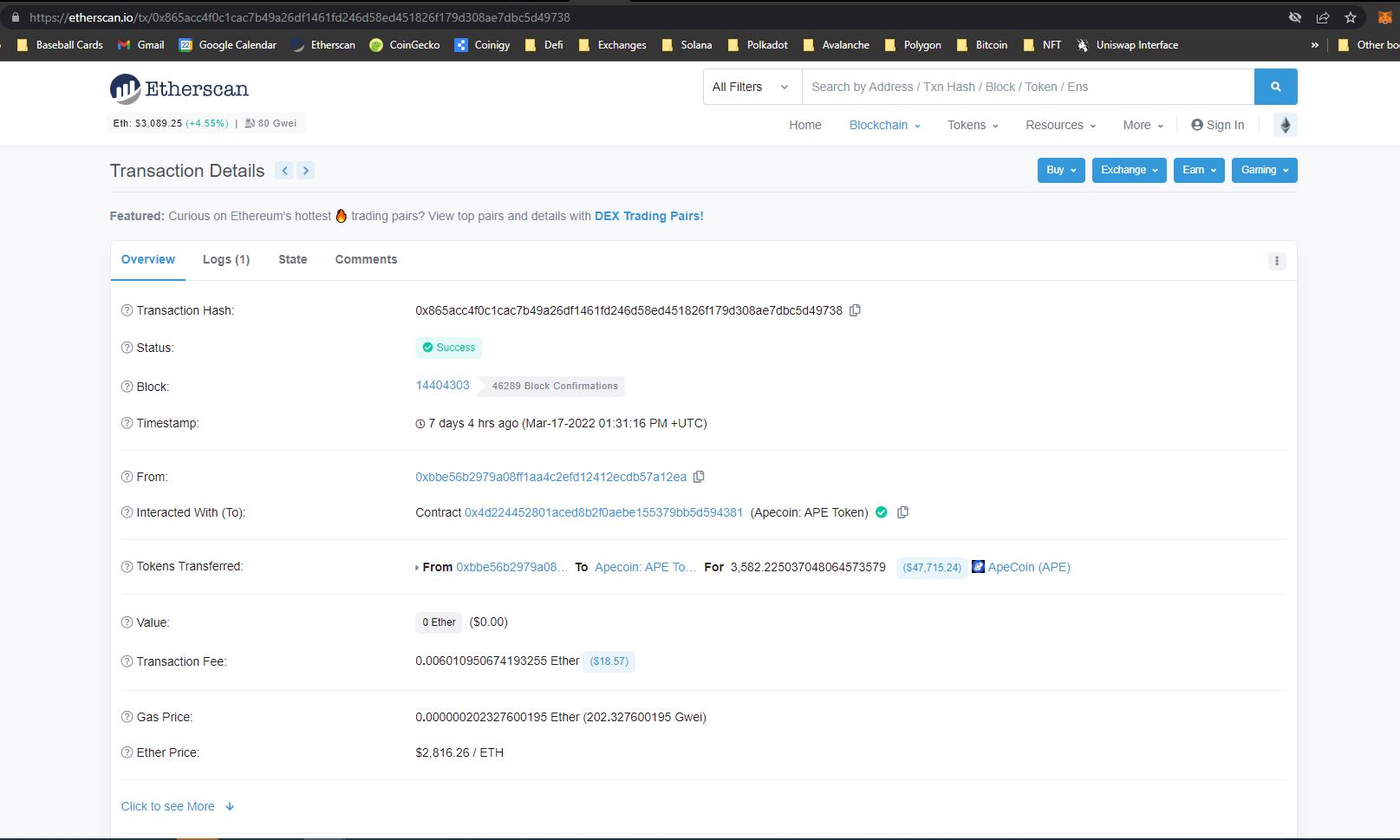Switch to the State tab
Screen dimensions: 1400x840
coord(293,259)
